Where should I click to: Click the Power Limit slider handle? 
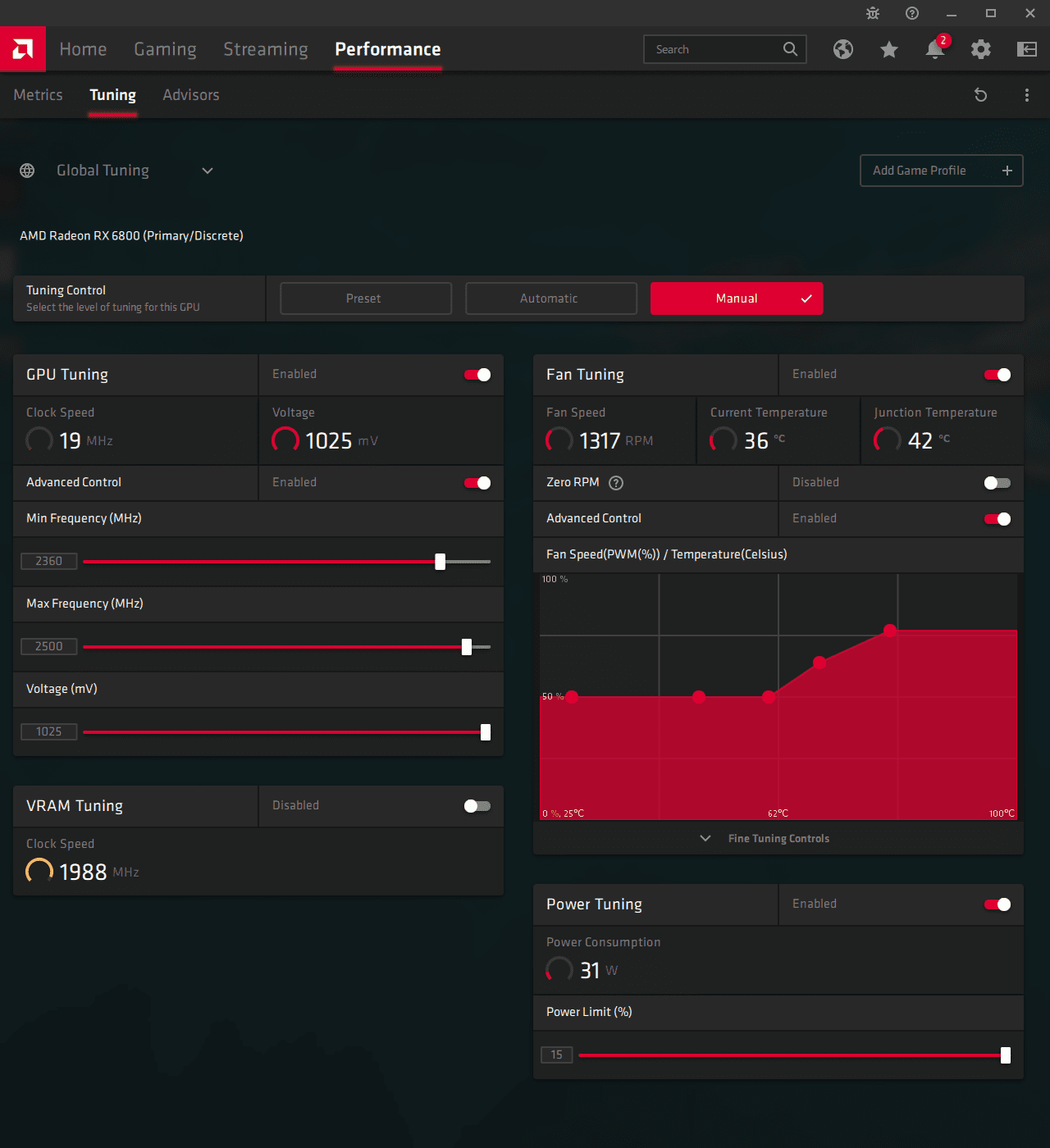point(1006,1055)
